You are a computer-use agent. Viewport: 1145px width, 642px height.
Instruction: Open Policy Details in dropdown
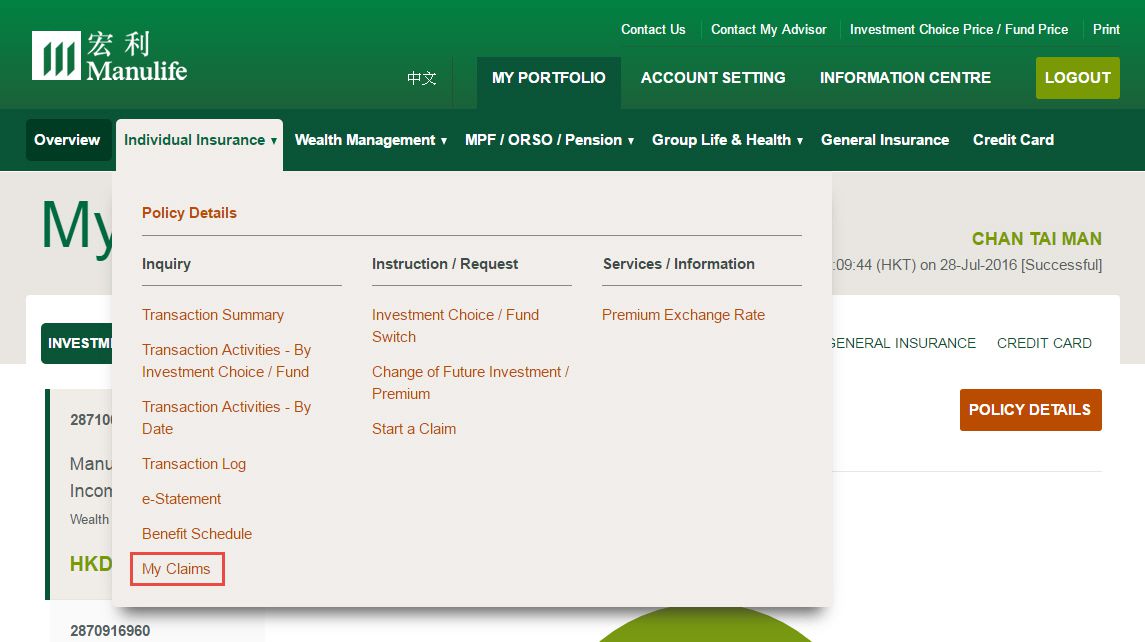tap(189, 213)
